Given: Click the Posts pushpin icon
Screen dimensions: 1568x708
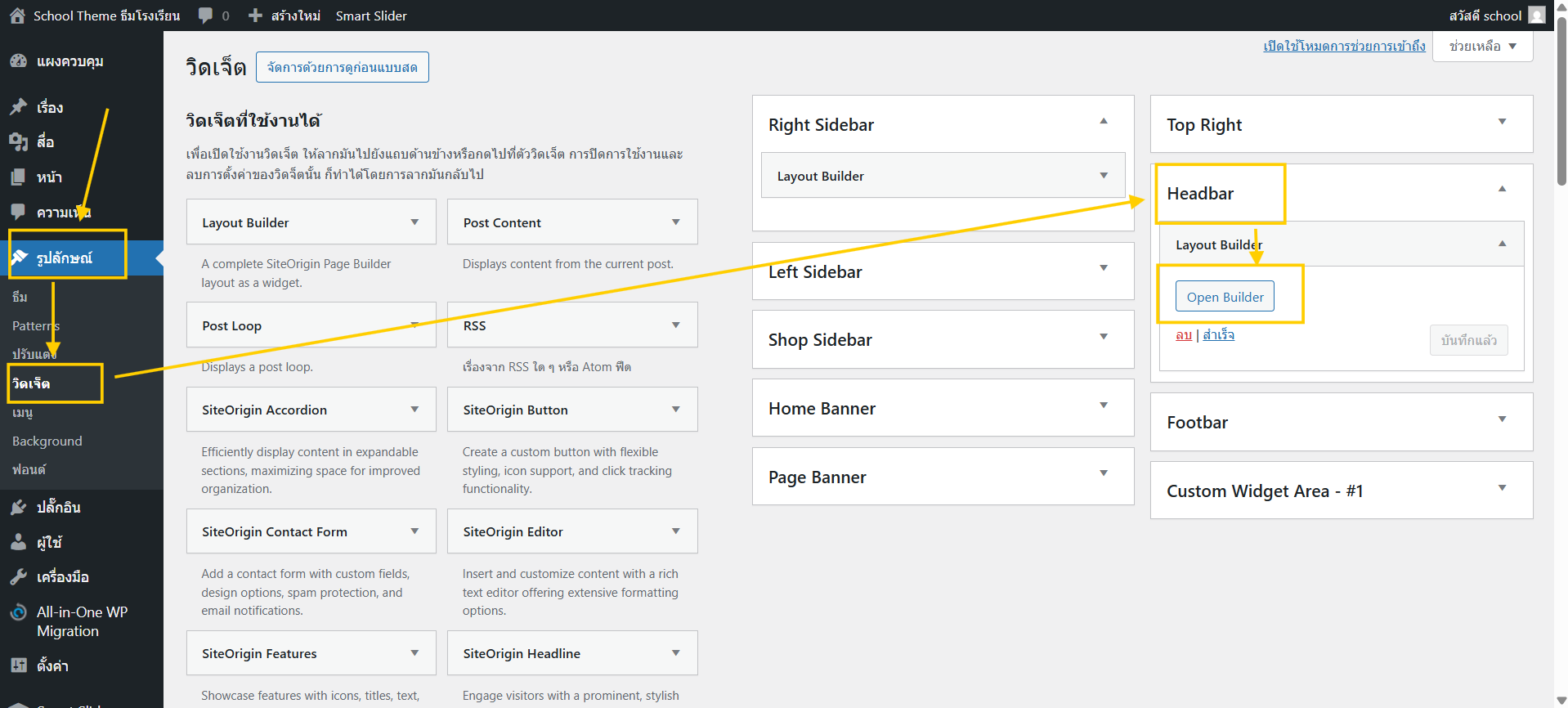Looking at the screenshot, I should coord(18,107).
